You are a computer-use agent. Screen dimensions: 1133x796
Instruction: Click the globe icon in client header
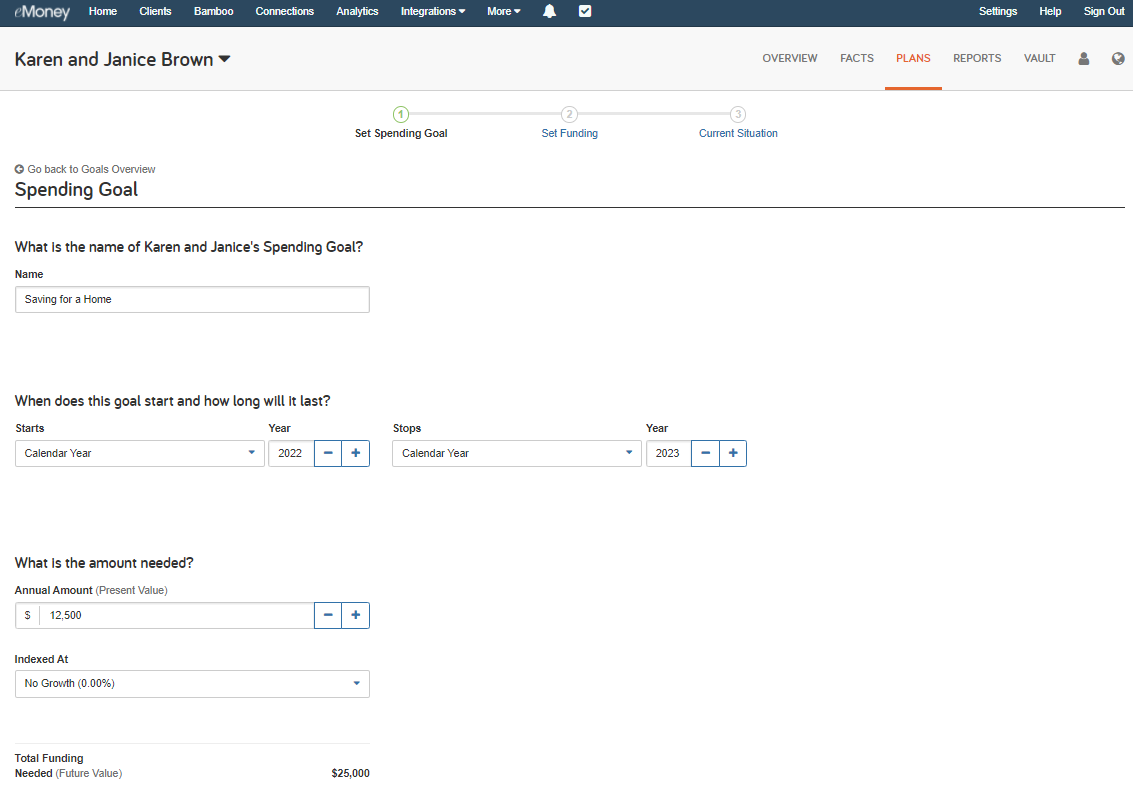click(x=1118, y=59)
